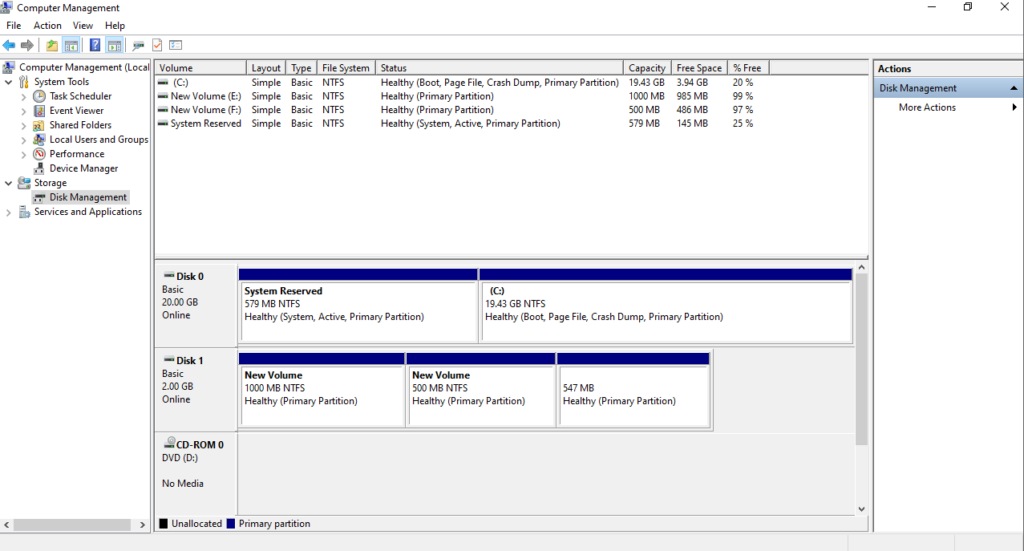
Task: Sort by the Capacity column header
Action: [x=647, y=68]
